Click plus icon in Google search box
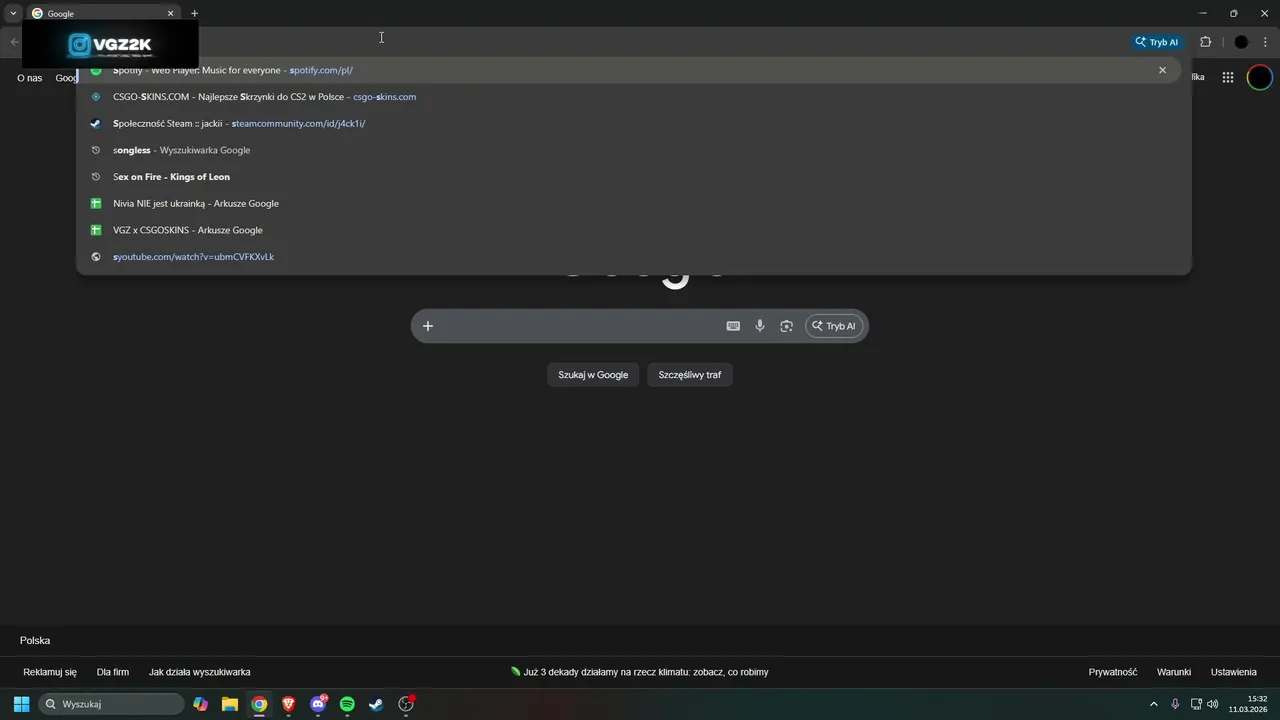 (428, 326)
